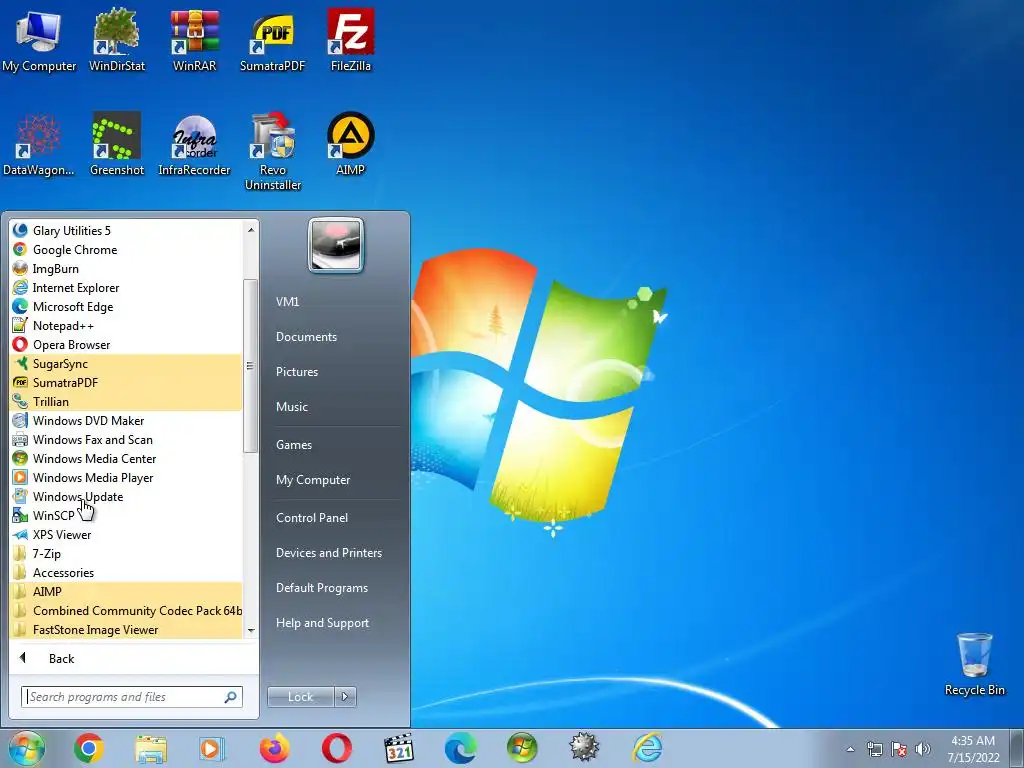Open the InfraRecorder desktop icon
This screenshot has width=1024, height=768.
tap(195, 144)
